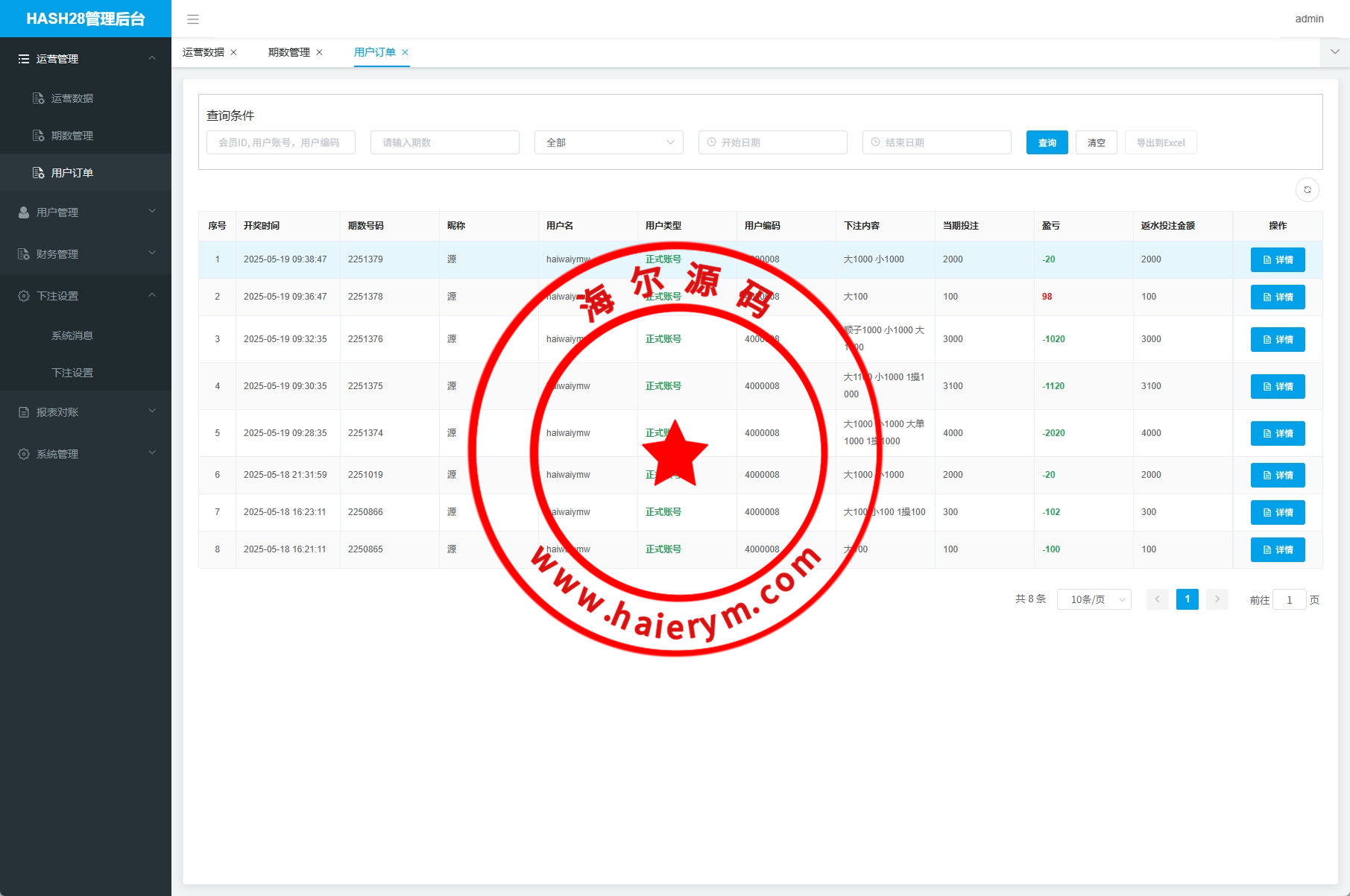Open the 全部 status dropdown
Screen dimensions: 1350x896
click(x=608, y=142)
